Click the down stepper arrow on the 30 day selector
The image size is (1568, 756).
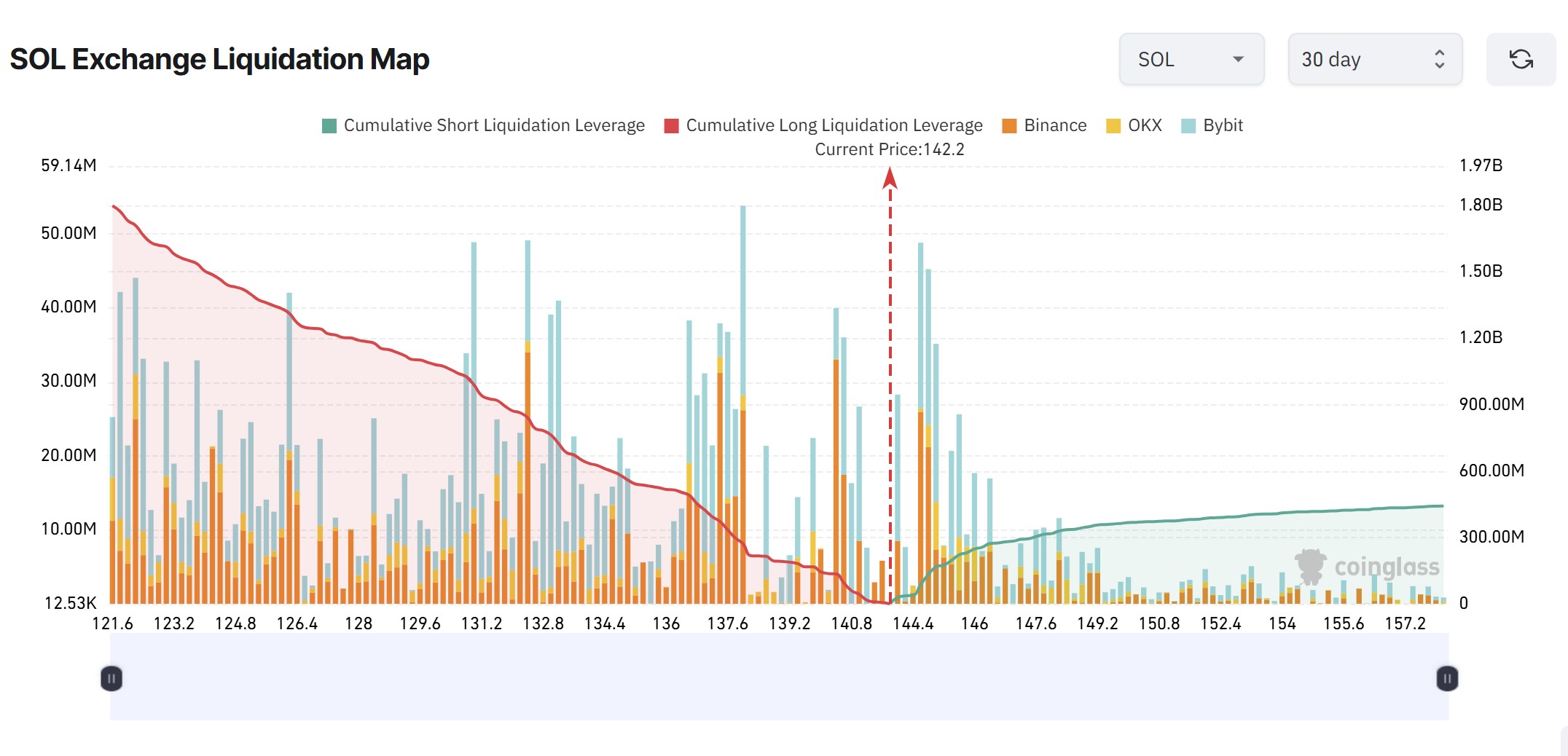click(1439, 67)
